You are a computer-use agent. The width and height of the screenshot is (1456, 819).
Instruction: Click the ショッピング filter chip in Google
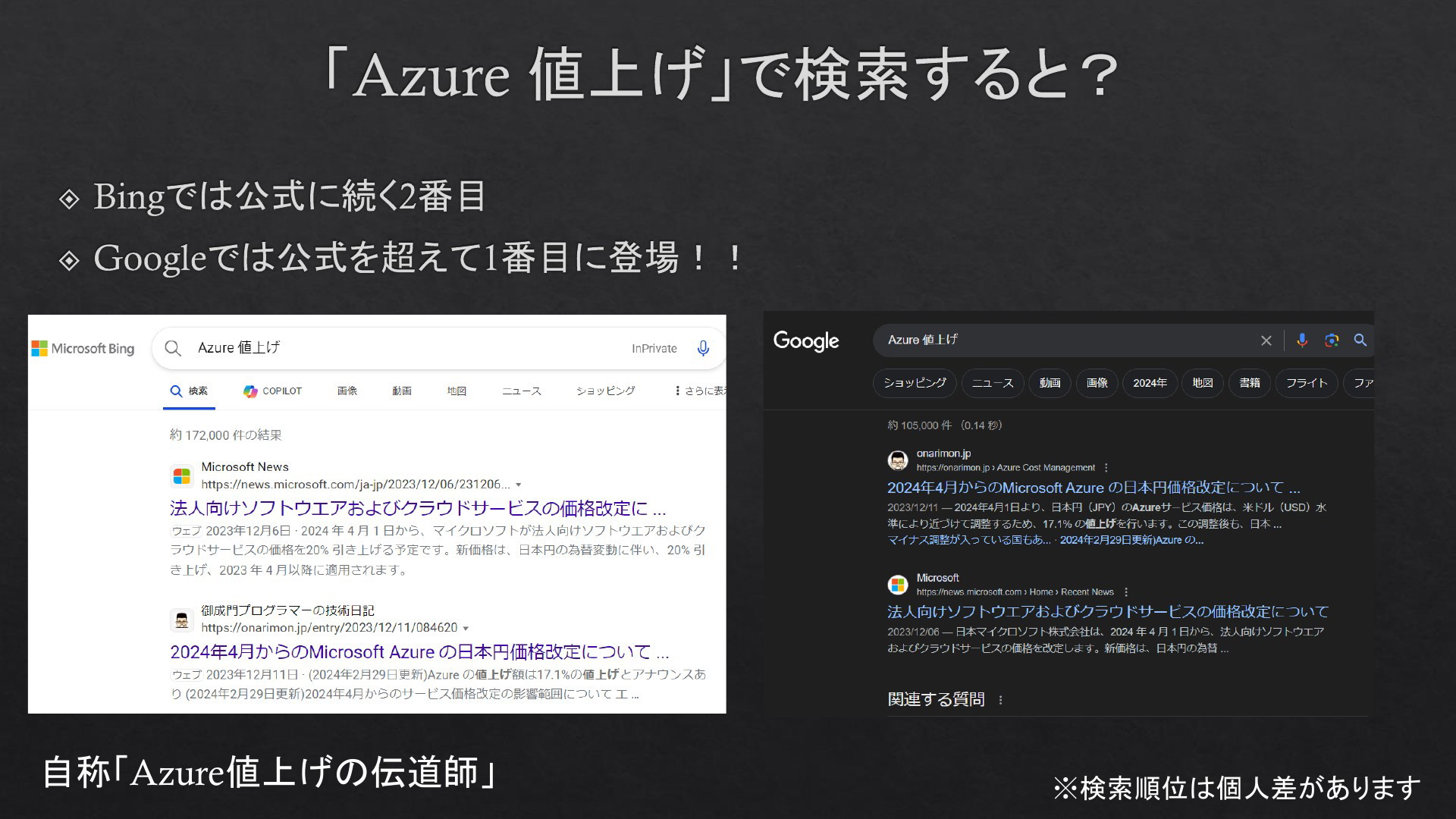pos(915,383)
